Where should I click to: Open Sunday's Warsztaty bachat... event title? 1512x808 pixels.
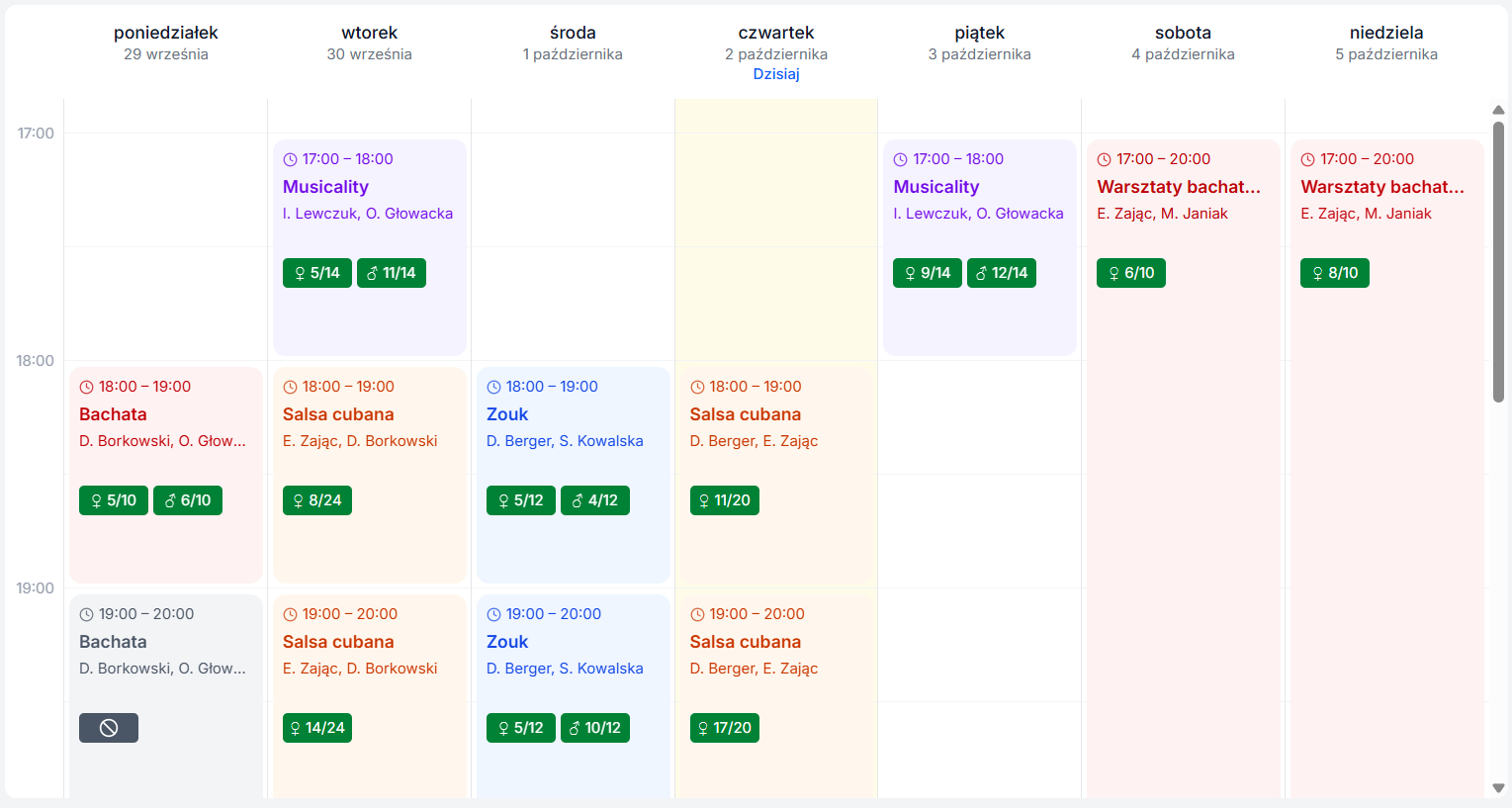[x=1381, y=187]
